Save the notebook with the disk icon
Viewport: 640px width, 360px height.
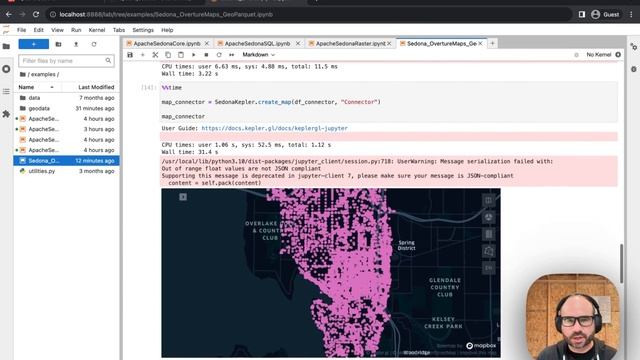(130, 55)
